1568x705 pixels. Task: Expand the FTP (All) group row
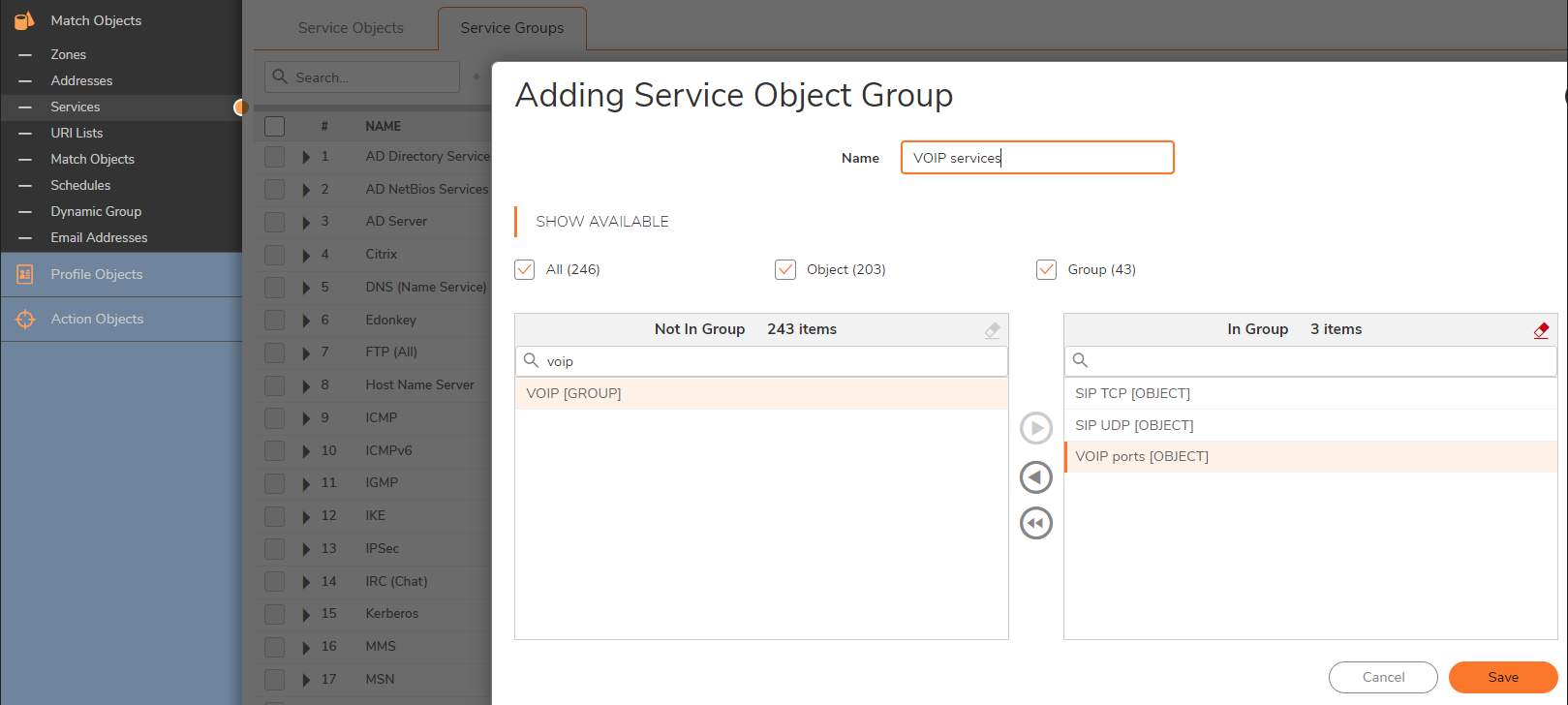(x=306, y=352)
